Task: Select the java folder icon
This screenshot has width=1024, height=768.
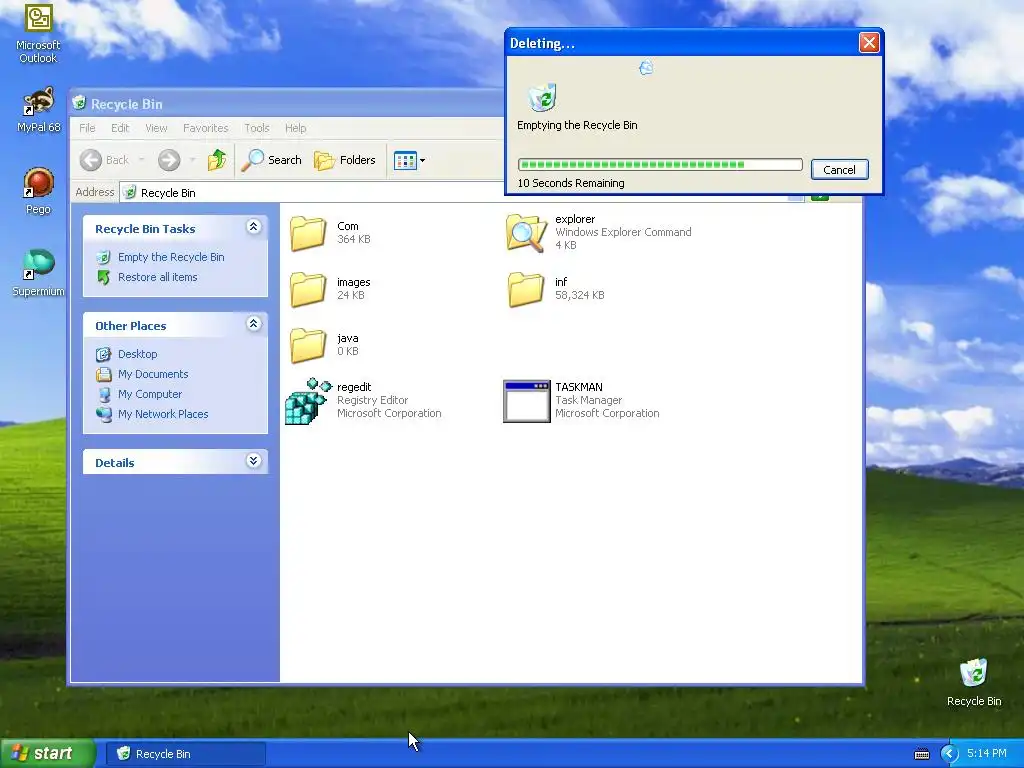Action: (x=308, y=345)
